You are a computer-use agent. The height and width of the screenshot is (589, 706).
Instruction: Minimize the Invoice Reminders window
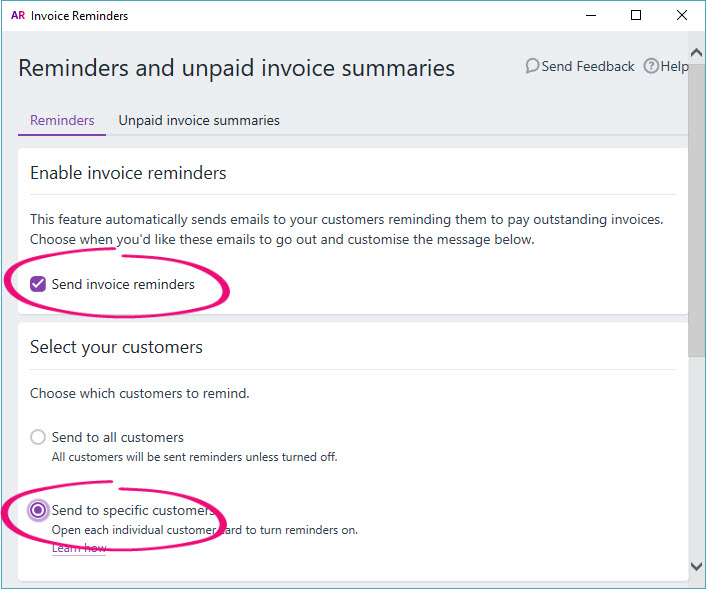coord(590,16)
